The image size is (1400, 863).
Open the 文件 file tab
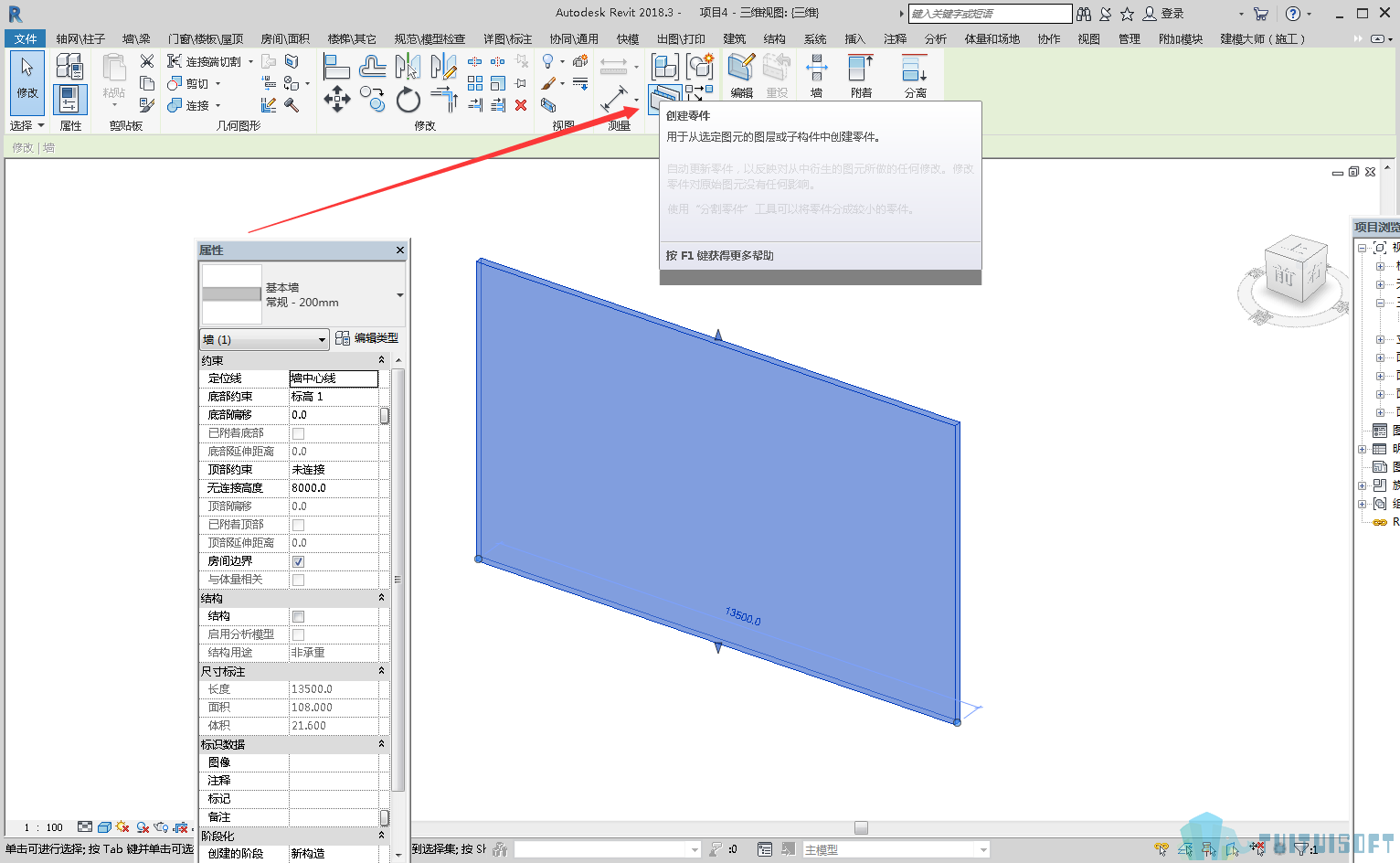coord(26,38)
